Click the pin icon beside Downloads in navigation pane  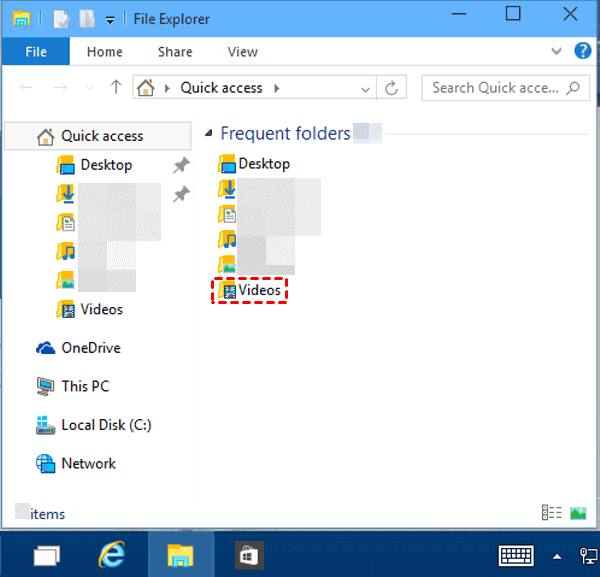click(x=181, y=194)
